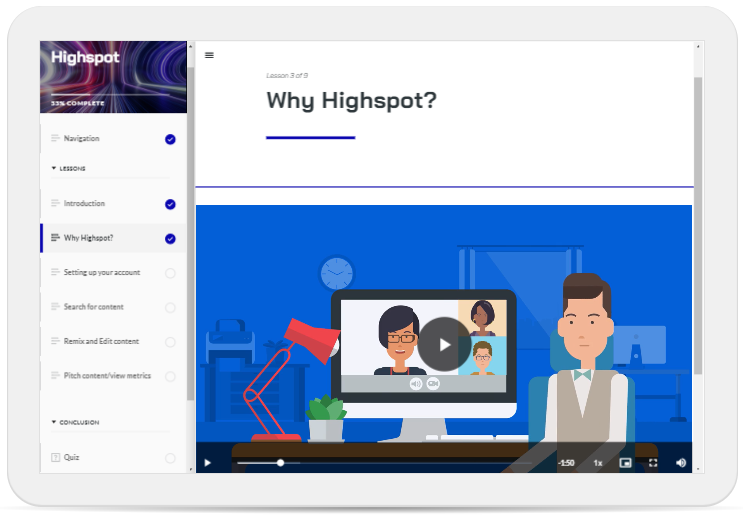Go to Search for content lesson

pyautogui.click(x=113, y=307)
